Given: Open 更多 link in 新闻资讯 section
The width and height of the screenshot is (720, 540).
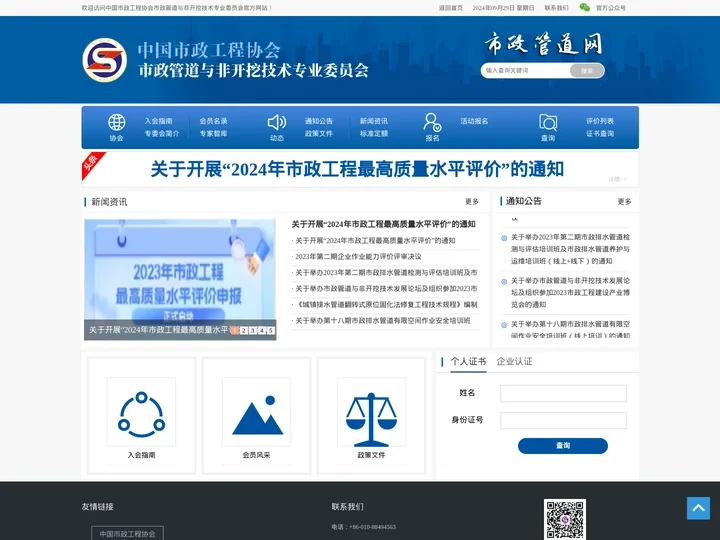Looking at the screenshot, I should tap(472, 202).
